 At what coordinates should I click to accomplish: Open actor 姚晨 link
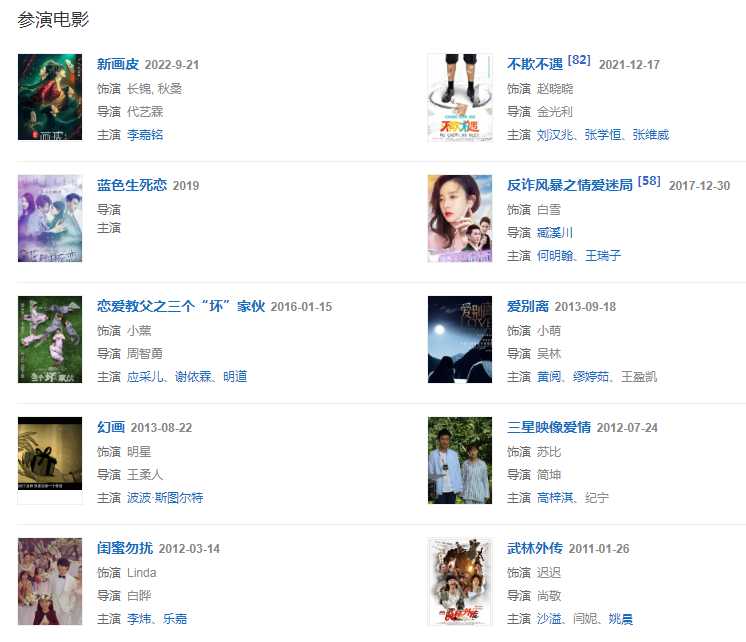(x=621, y=619)
